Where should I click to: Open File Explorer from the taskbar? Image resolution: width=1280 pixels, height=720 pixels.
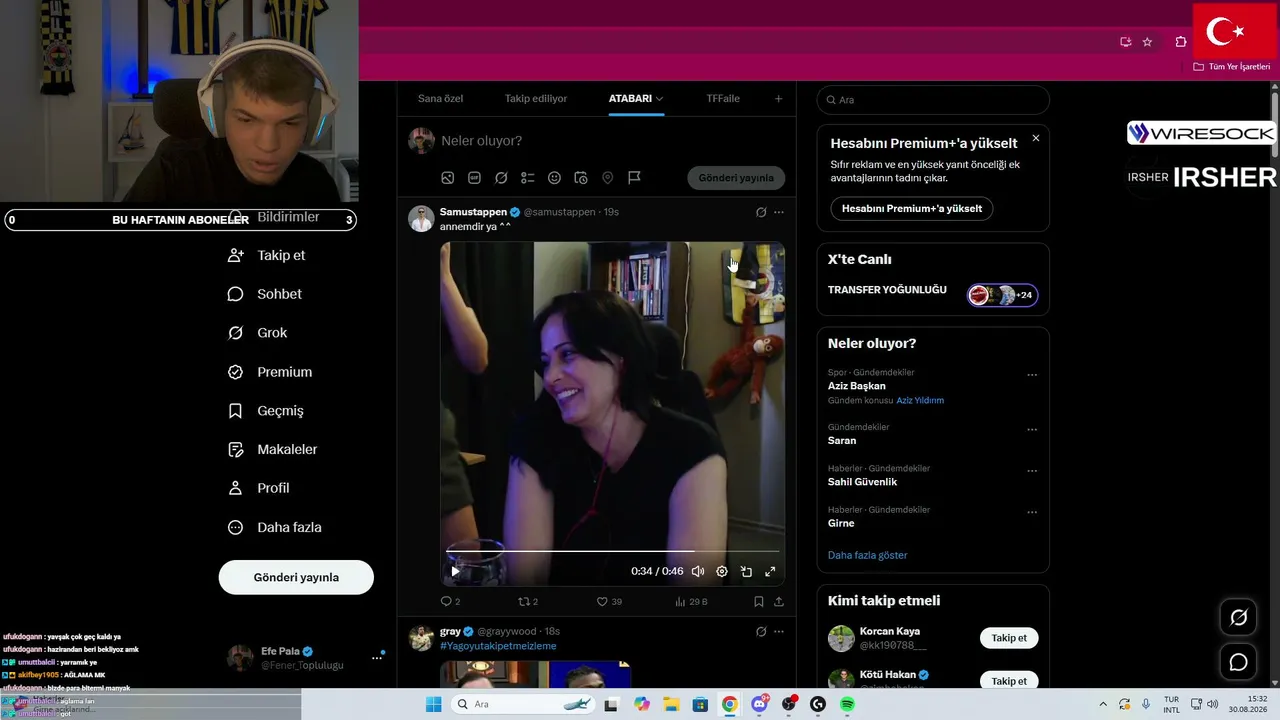click(x=671, y=704)
